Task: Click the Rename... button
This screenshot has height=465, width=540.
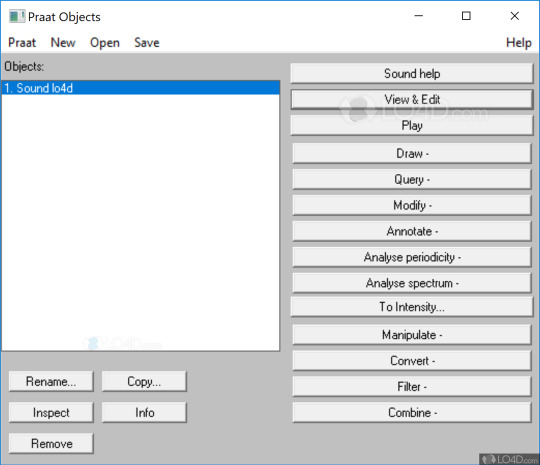Action: 51,382
